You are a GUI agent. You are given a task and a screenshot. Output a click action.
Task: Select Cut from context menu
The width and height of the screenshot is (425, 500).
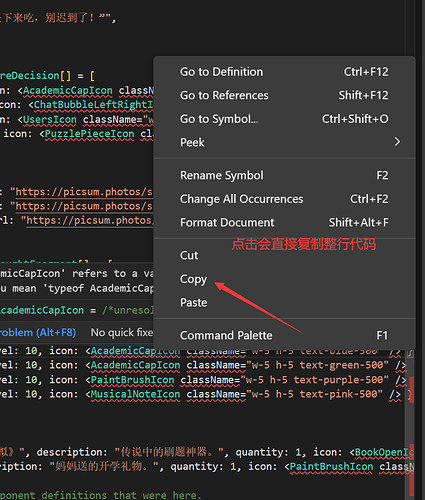pos(284,255)
